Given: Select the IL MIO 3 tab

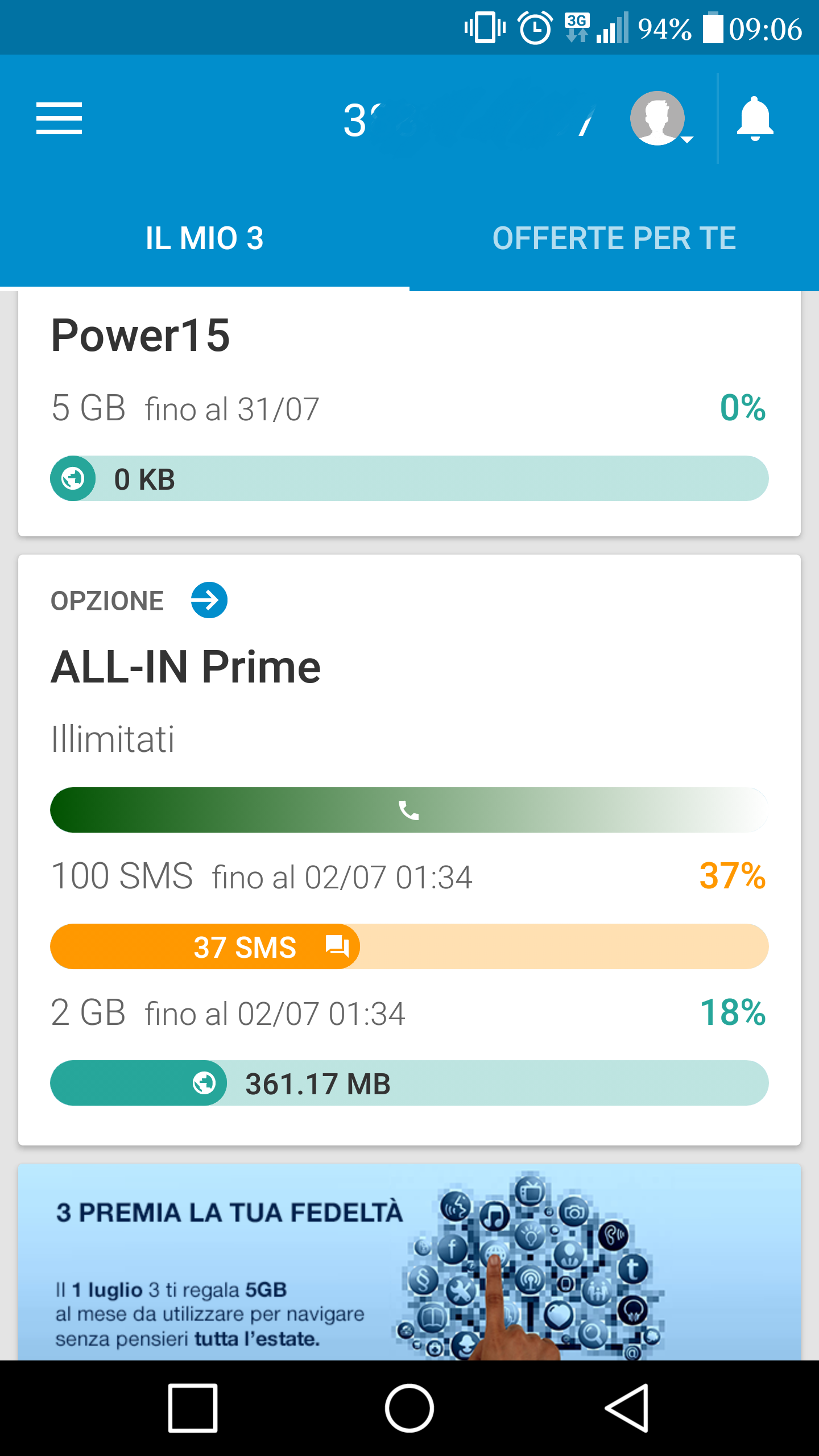Looking at the screenshot, I should click(204, 238).
